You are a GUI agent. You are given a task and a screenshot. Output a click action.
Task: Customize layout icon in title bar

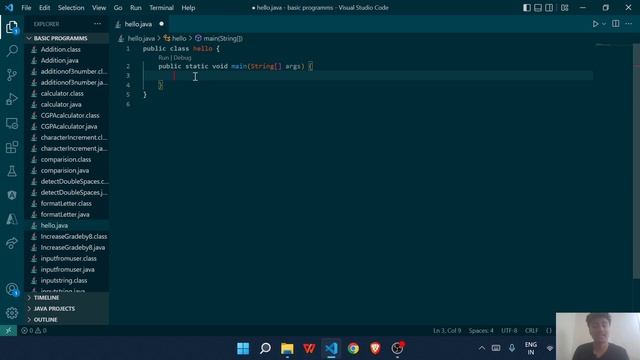point(564,8)
